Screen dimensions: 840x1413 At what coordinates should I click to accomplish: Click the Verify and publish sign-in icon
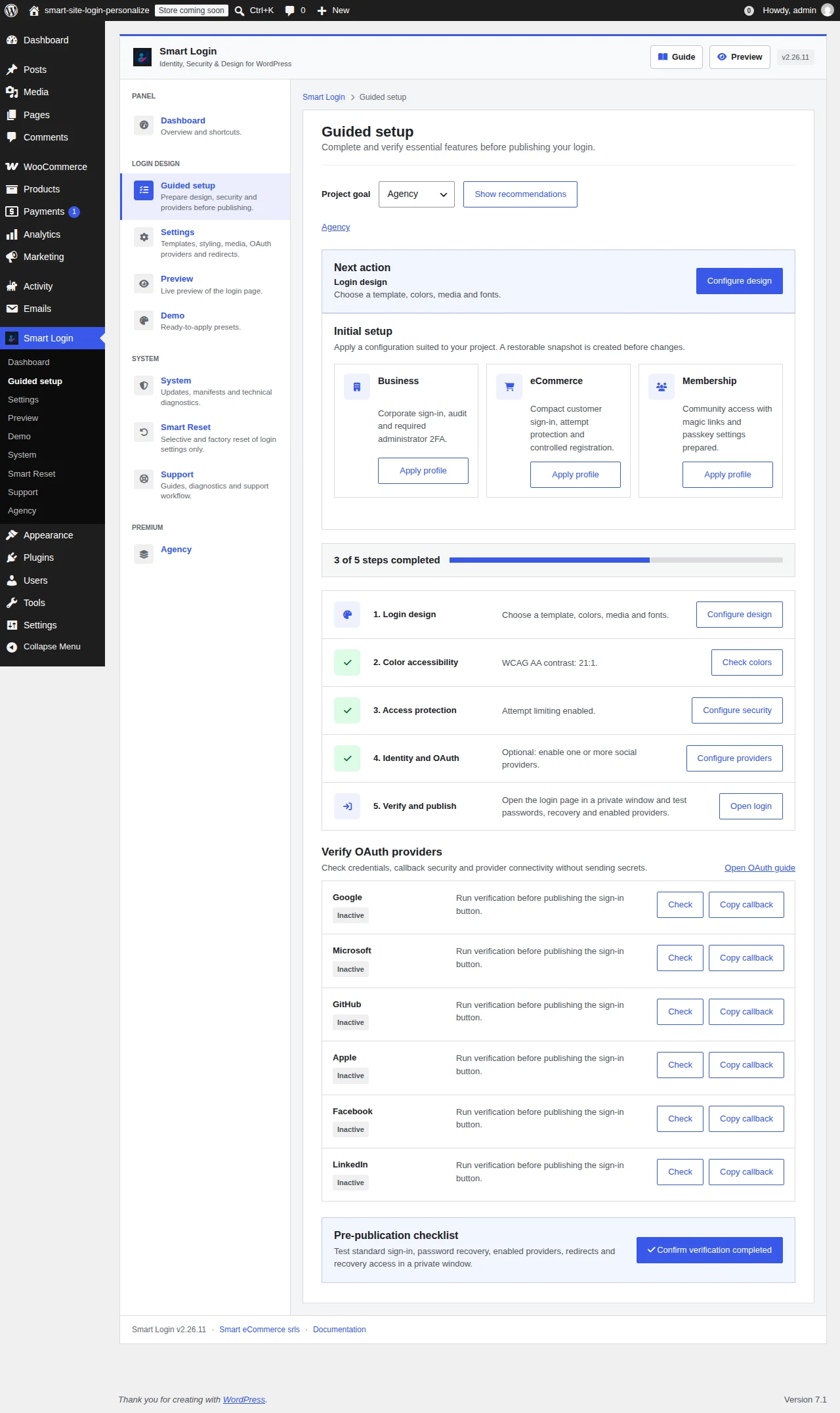[x=347, y=806]
